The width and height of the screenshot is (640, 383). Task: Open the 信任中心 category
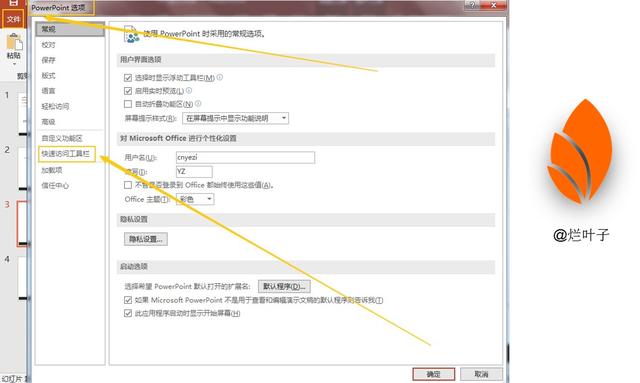point(55,185)
